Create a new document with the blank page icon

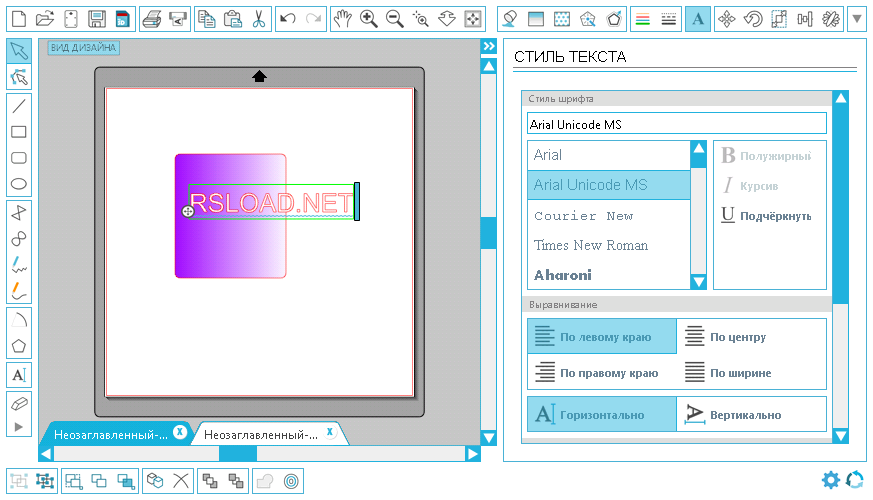pyautogui.click(x=19, y=19)
